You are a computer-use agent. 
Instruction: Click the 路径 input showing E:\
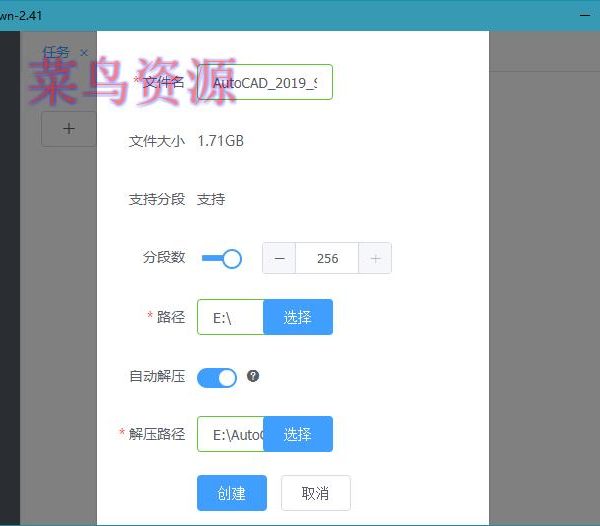[x=230, y=317]
